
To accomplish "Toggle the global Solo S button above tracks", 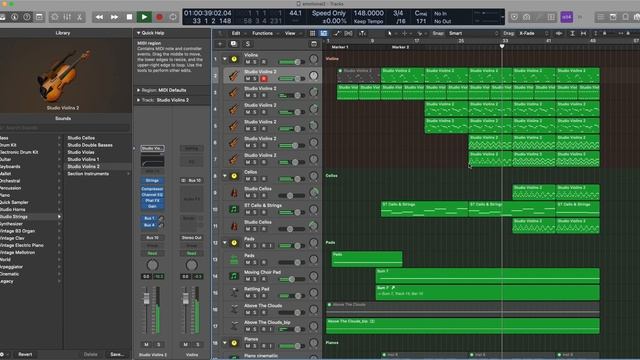I will 247,44.
